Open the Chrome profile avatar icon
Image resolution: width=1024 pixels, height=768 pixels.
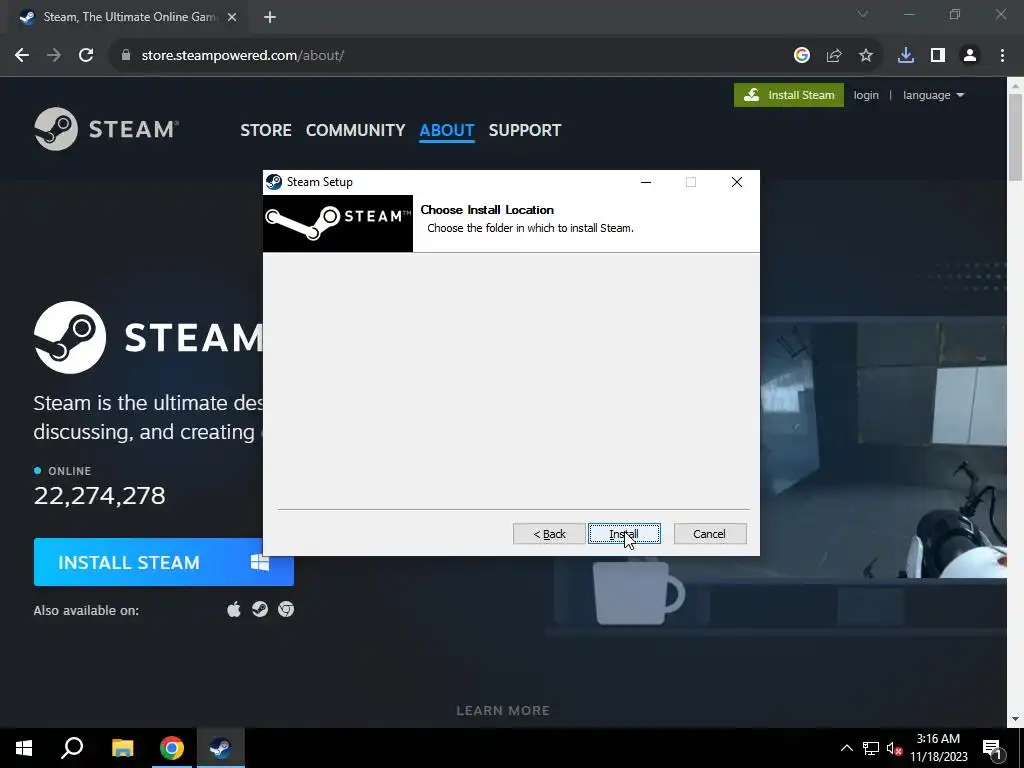(970, 56)
